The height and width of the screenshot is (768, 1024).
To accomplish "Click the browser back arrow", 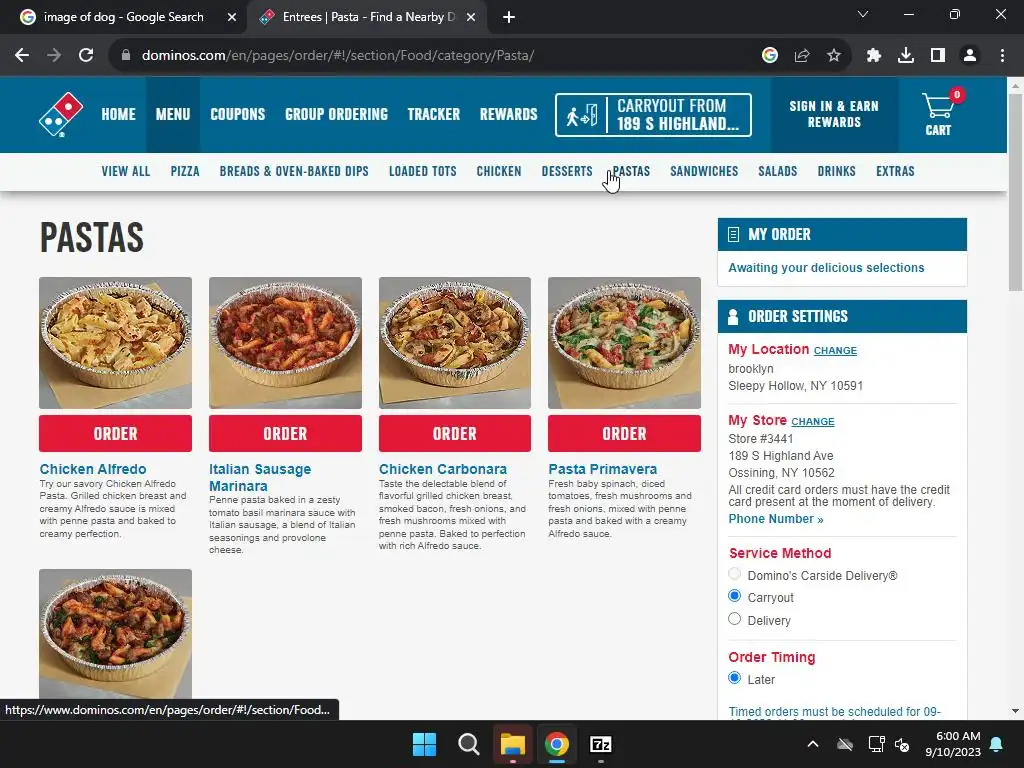I will tap(22, 56).
